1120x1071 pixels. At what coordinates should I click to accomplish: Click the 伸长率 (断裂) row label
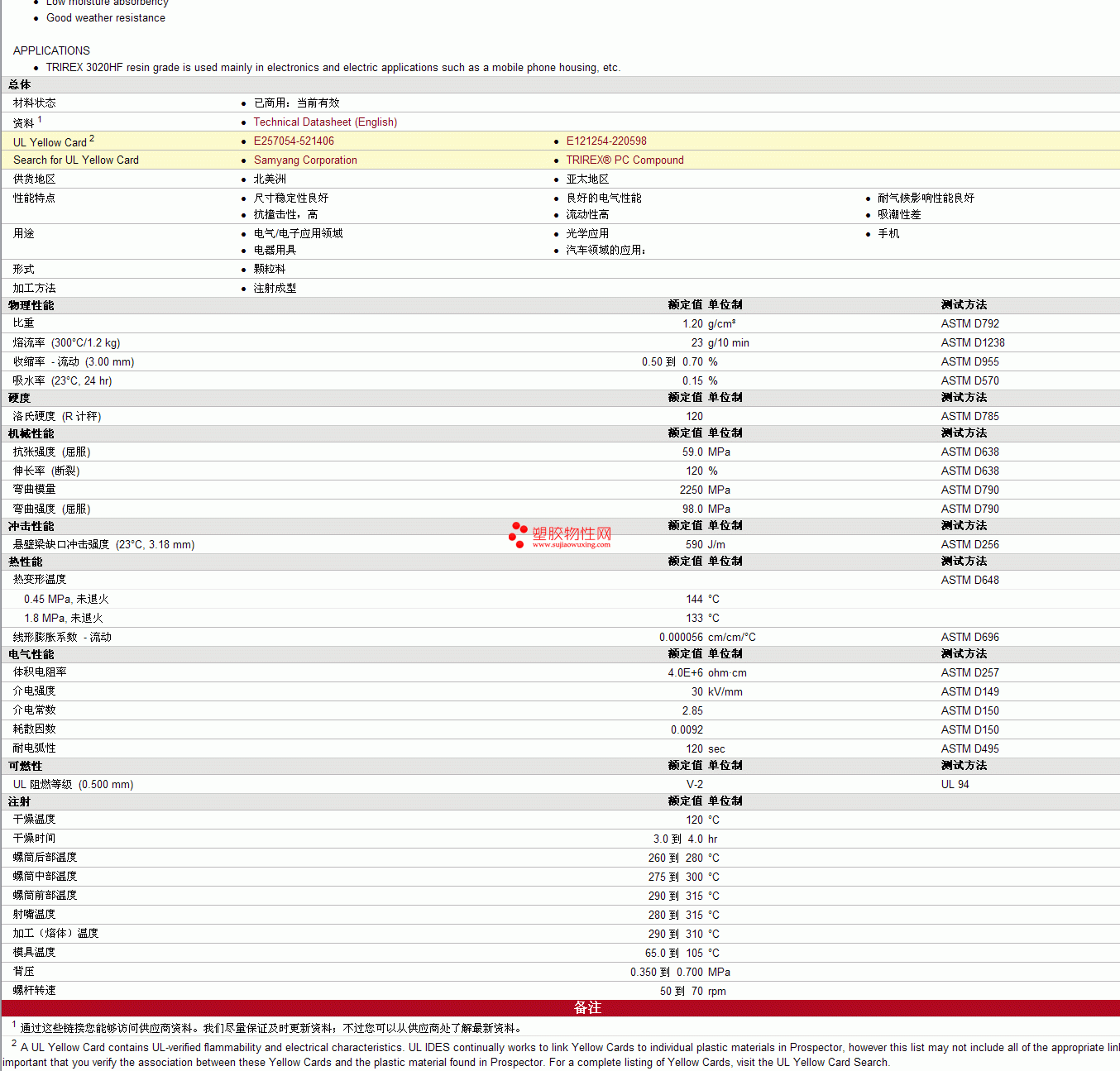(46, 471)
